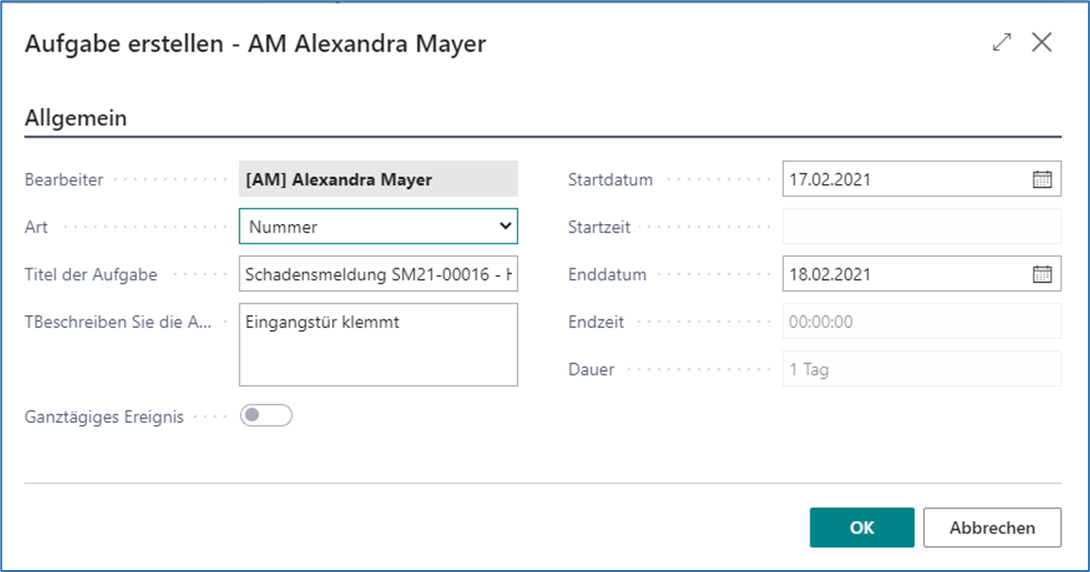This screenshot has height=572, width=1090.
Task: Toggle the Ganztägiges Ereignis switch
Action: click(266, 416)
